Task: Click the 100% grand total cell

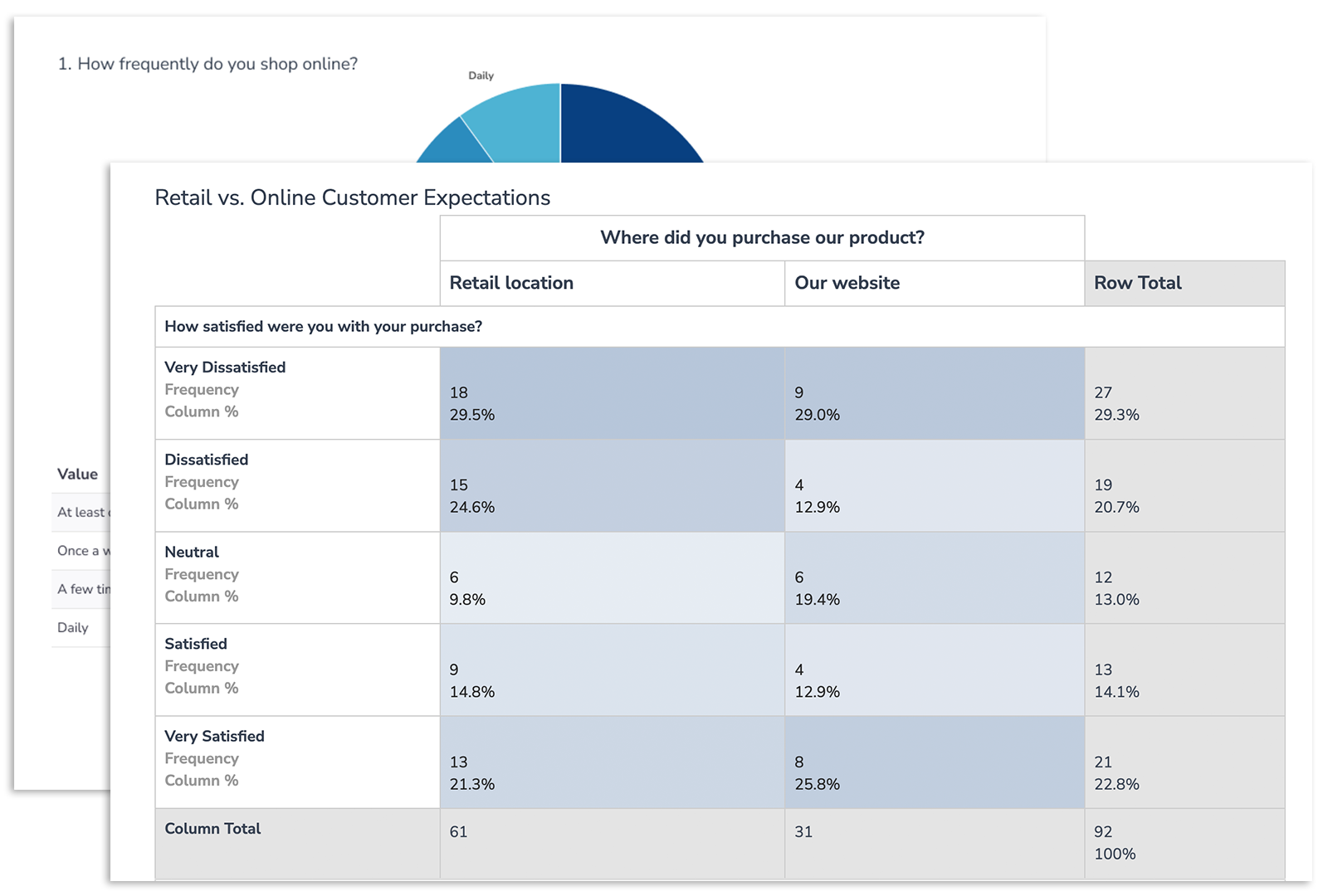Action: tap(1120, 842)
